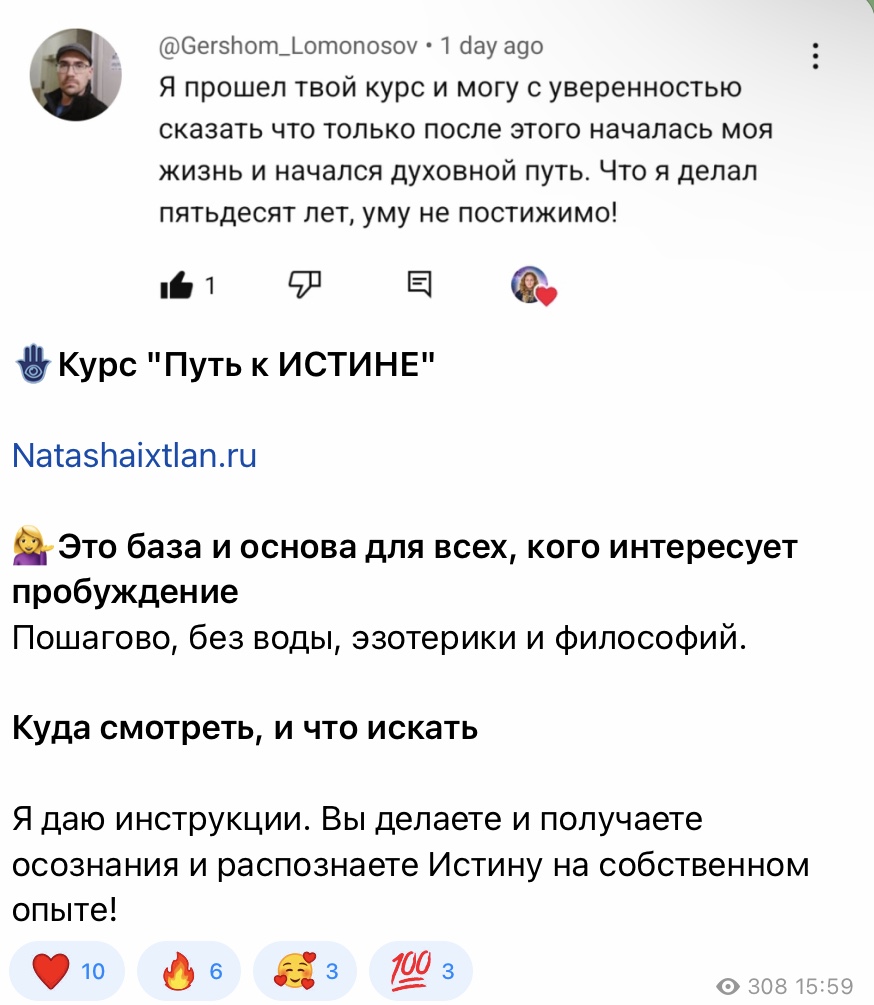Screen dimensions: 874x1005
Task: Click the comment text 'Я прошел твой курс'
Action: click(x=450, y=88)
